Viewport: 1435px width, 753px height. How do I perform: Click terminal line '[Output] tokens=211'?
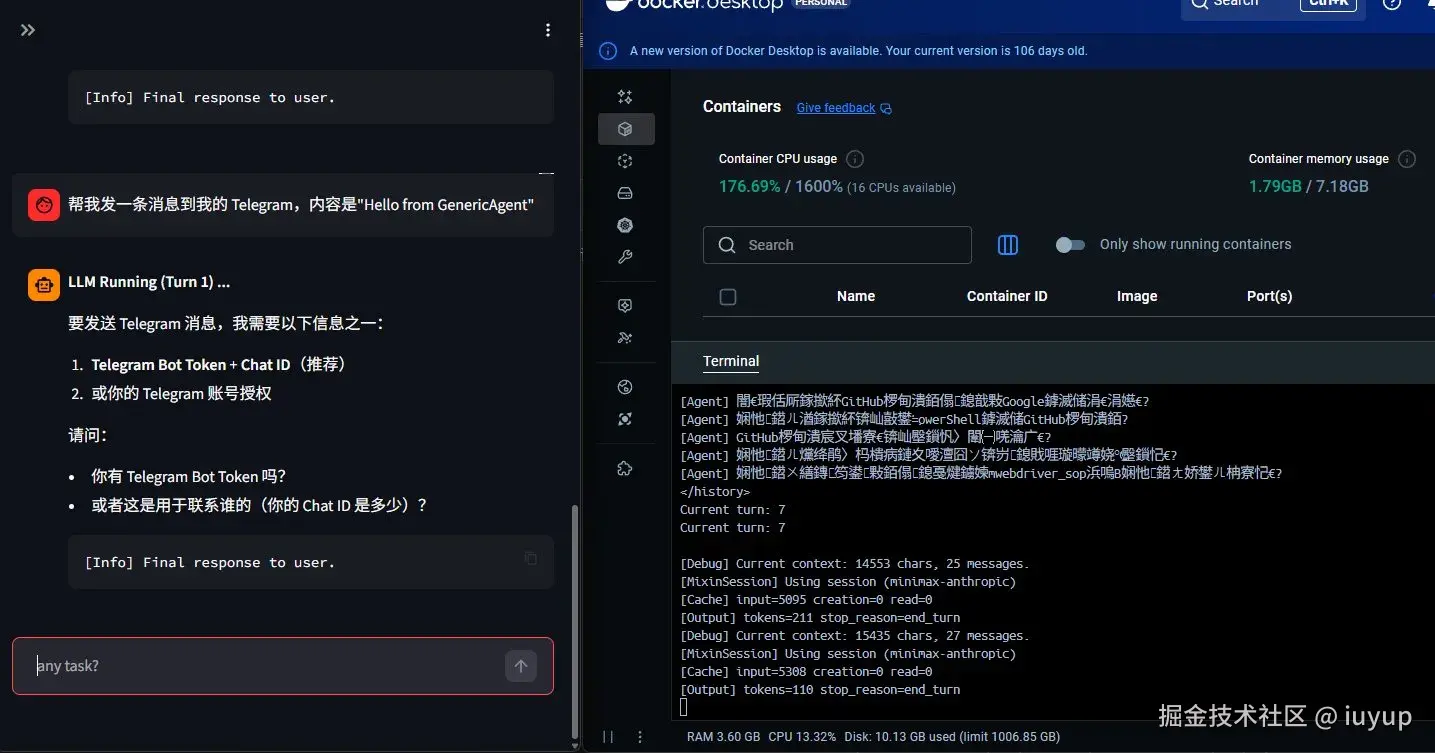click(x=820, y=618)
